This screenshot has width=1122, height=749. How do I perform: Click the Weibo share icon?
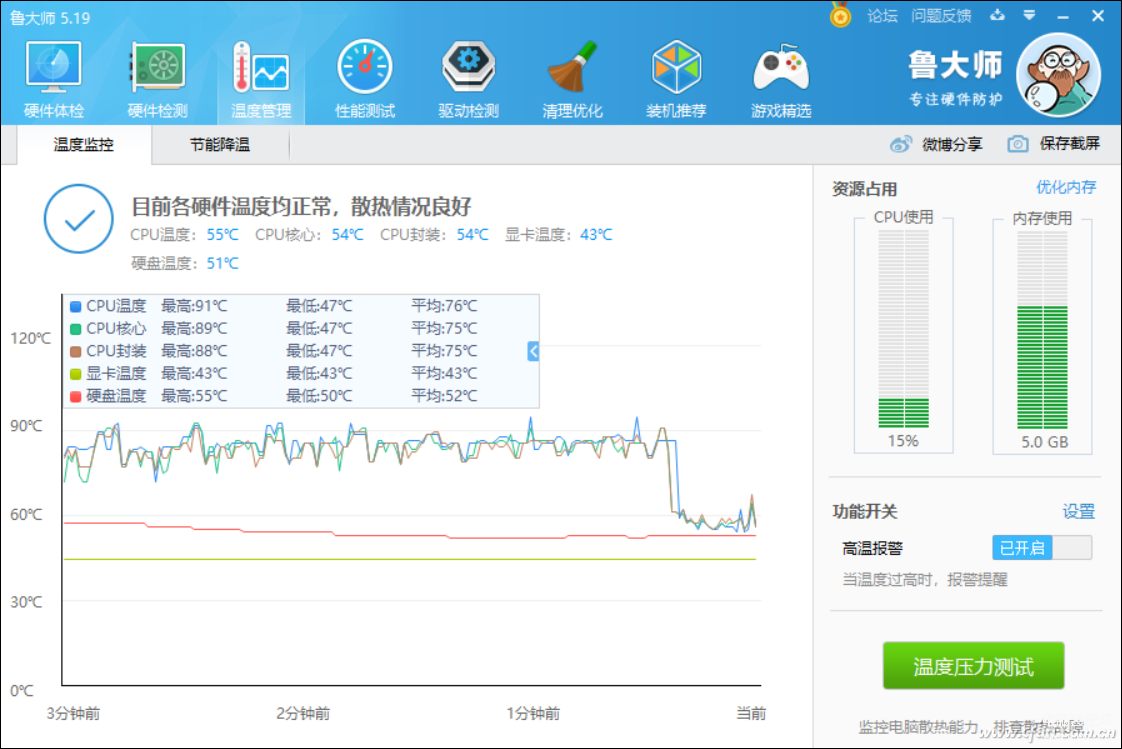coord(901,145)
